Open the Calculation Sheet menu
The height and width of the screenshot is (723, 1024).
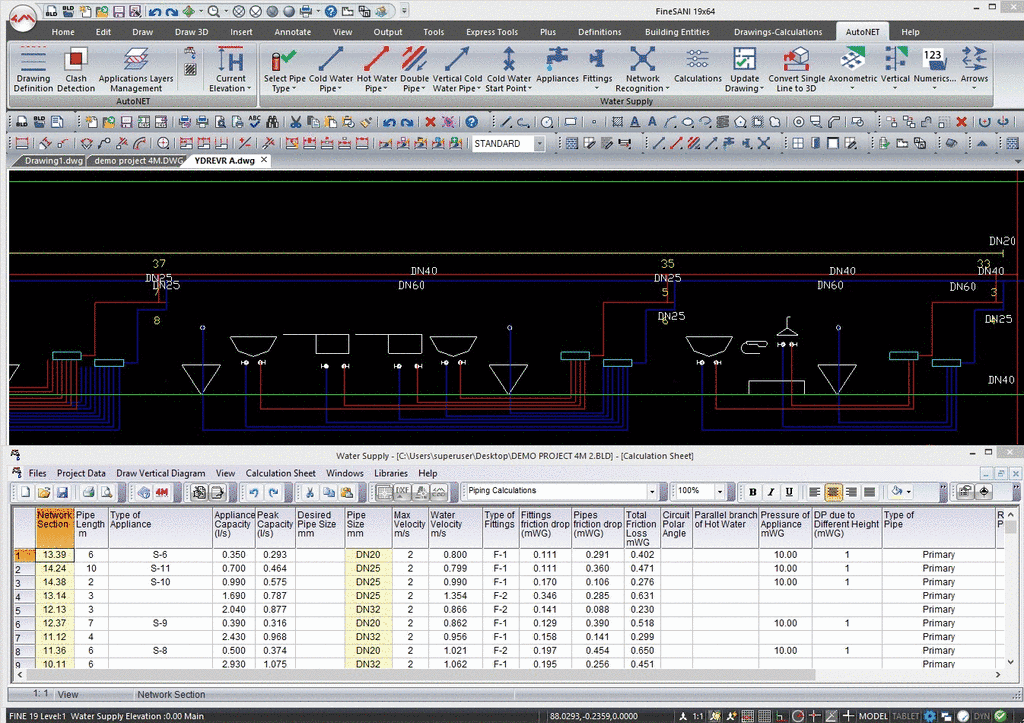click(x=280, y=473)
